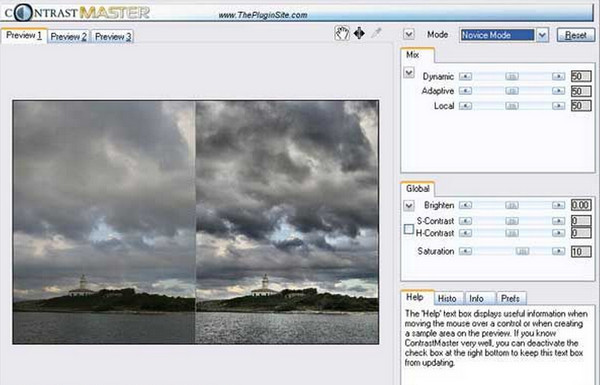Click the Brighten value field

coord(581,205)
